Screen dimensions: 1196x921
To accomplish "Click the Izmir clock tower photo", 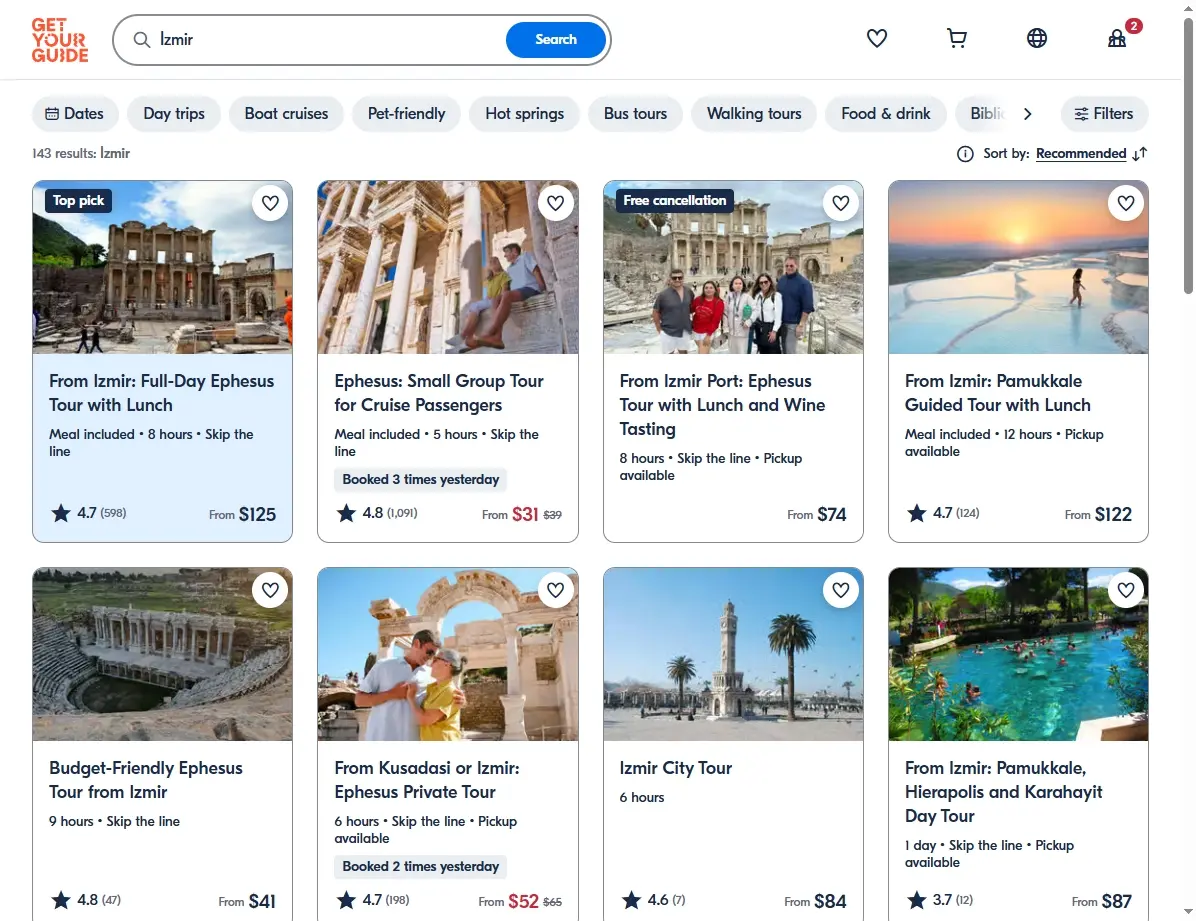I will [x=733, y=654].
